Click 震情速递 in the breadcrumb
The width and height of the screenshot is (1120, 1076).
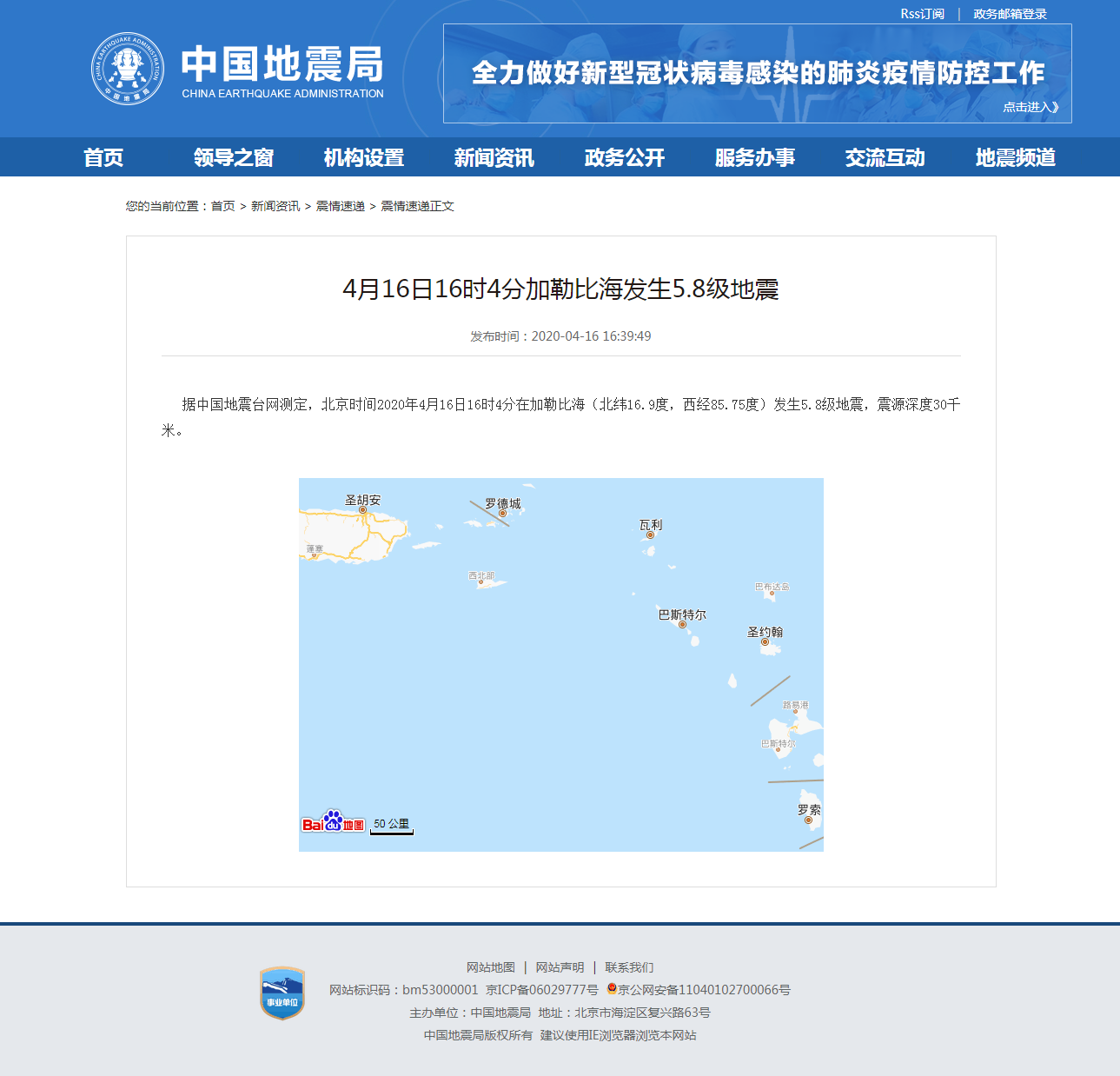340,206
